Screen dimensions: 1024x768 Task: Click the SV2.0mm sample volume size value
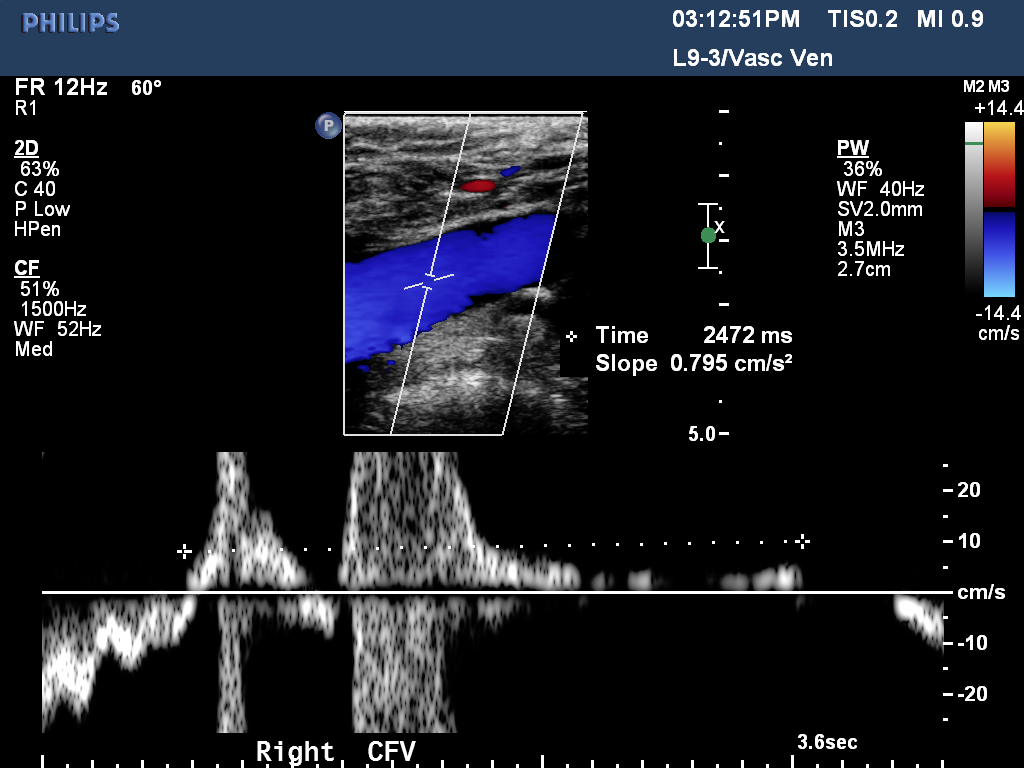coord(879,209)
